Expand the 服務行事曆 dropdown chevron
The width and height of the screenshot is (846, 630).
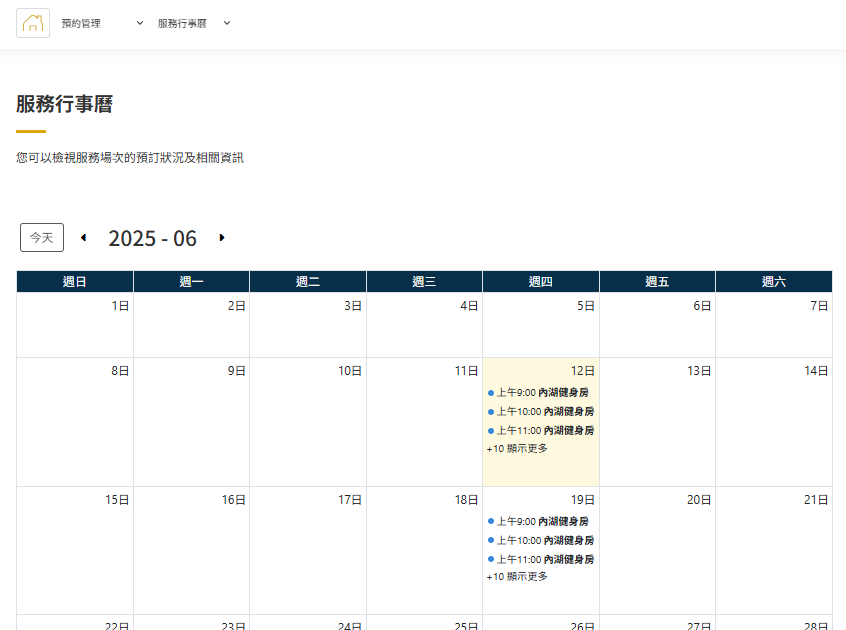point(227,23)
